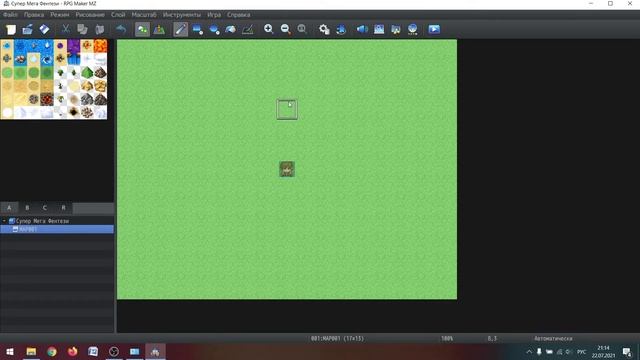Screen dimensions: 640x360
Task: Paste with the clipboard toolbar icon
Action: 100,29
